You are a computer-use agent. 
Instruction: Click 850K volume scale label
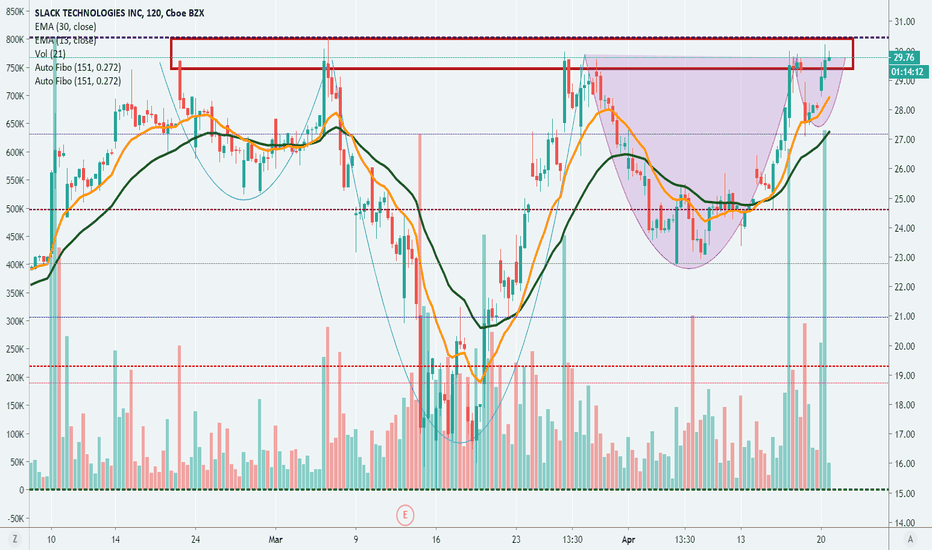pyautogui.click(x=15, y=11)
